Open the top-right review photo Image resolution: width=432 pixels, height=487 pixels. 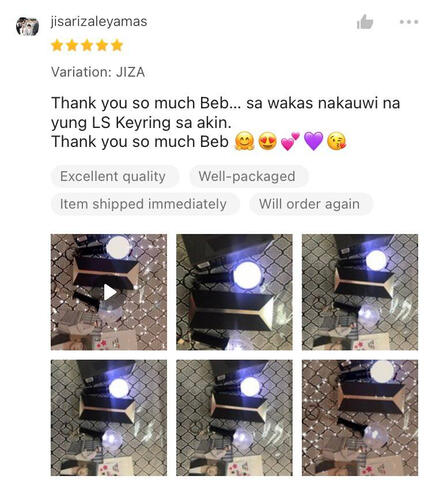point(360,292)
